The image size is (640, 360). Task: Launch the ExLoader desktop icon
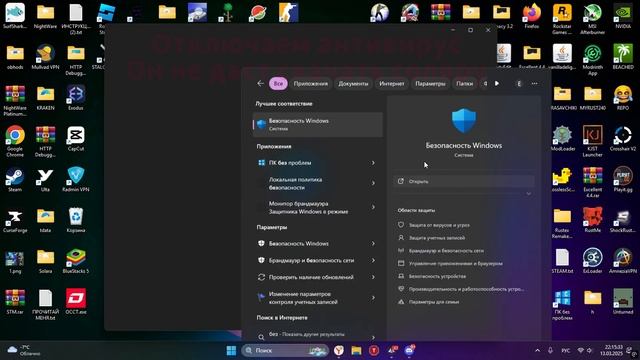pos(593,261)
